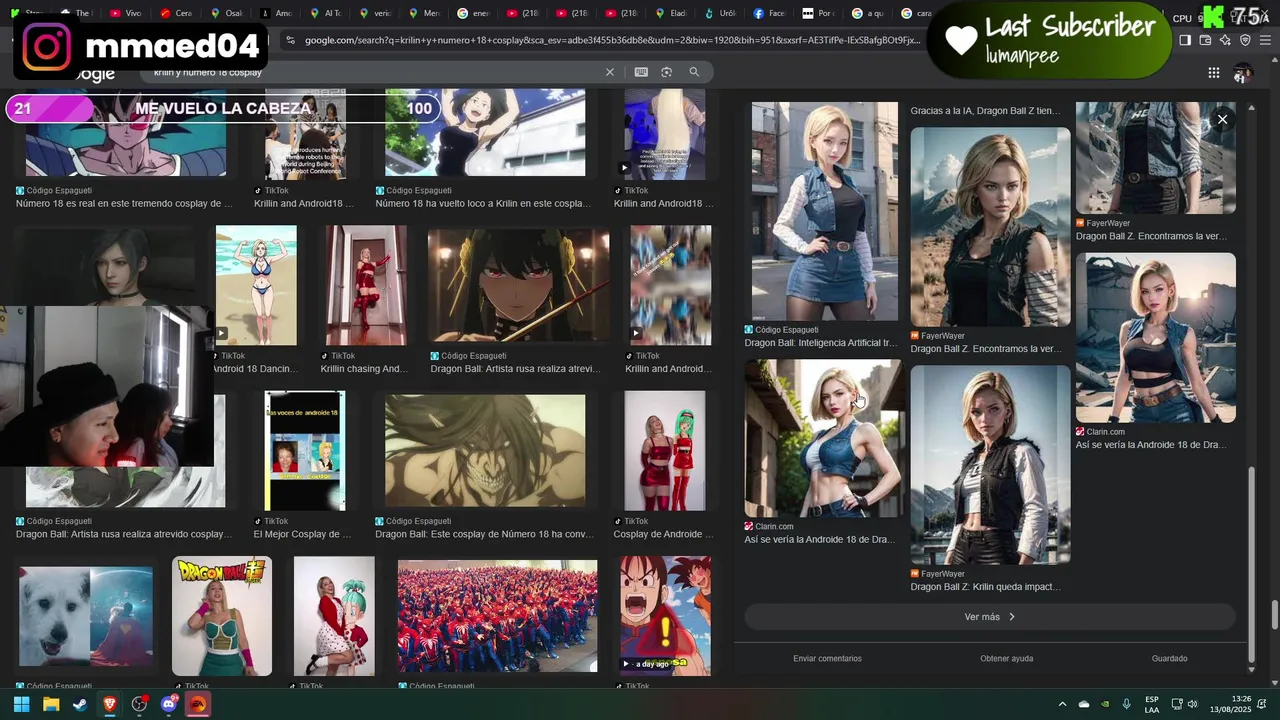
Task: Switch to the 'Eladi' browser tab
Action: coord(670,13)
